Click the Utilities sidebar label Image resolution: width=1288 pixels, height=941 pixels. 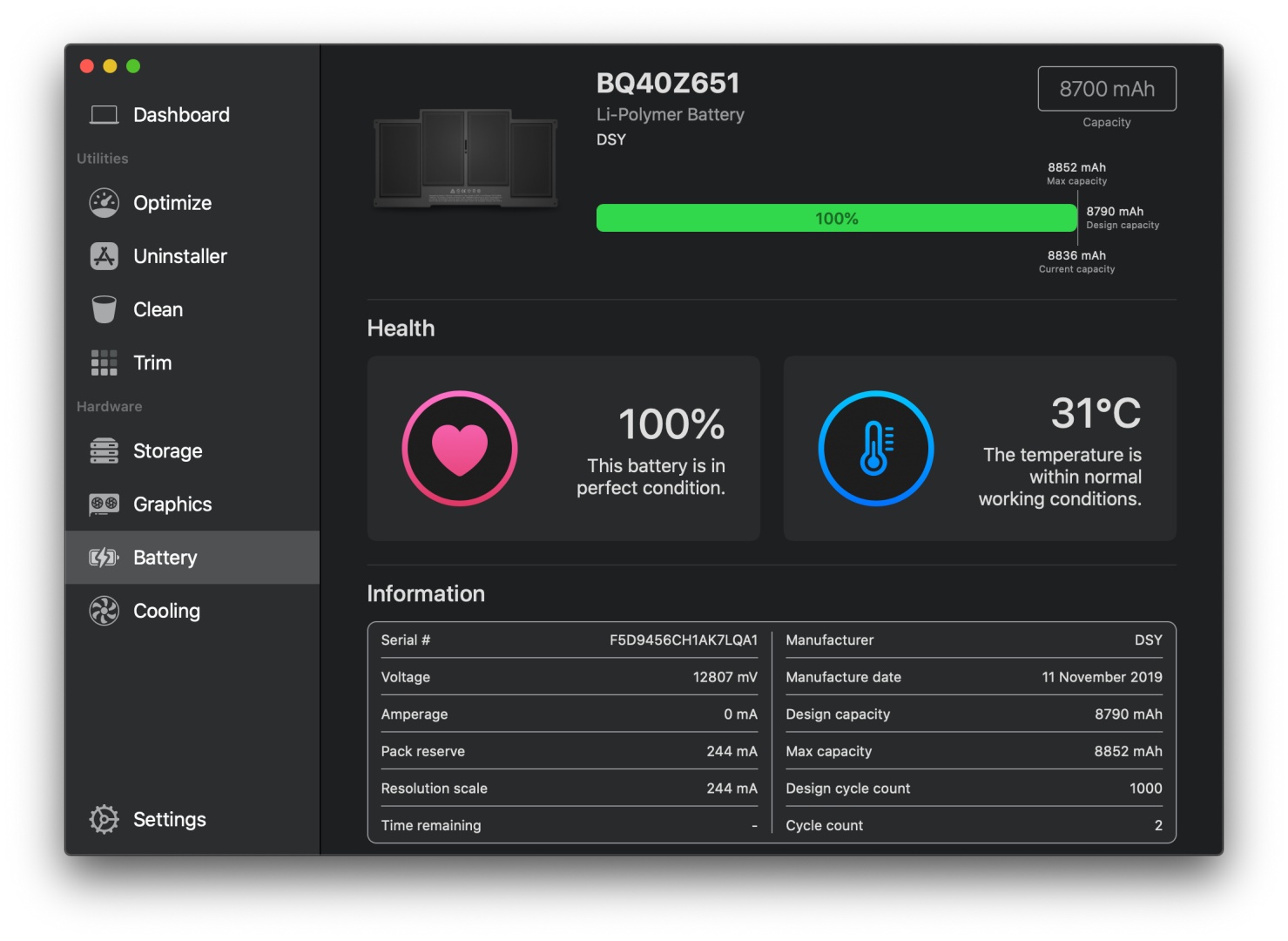pyautogui.click(x=101, y=158)
